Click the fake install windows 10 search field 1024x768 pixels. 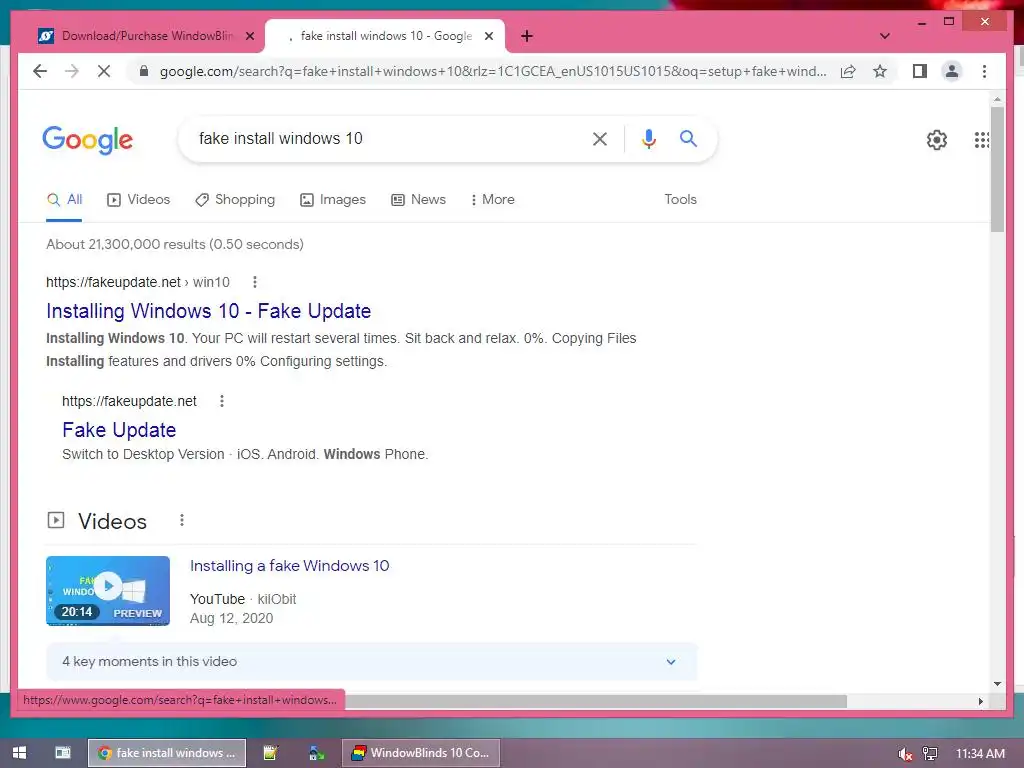(x=385, y=138)
